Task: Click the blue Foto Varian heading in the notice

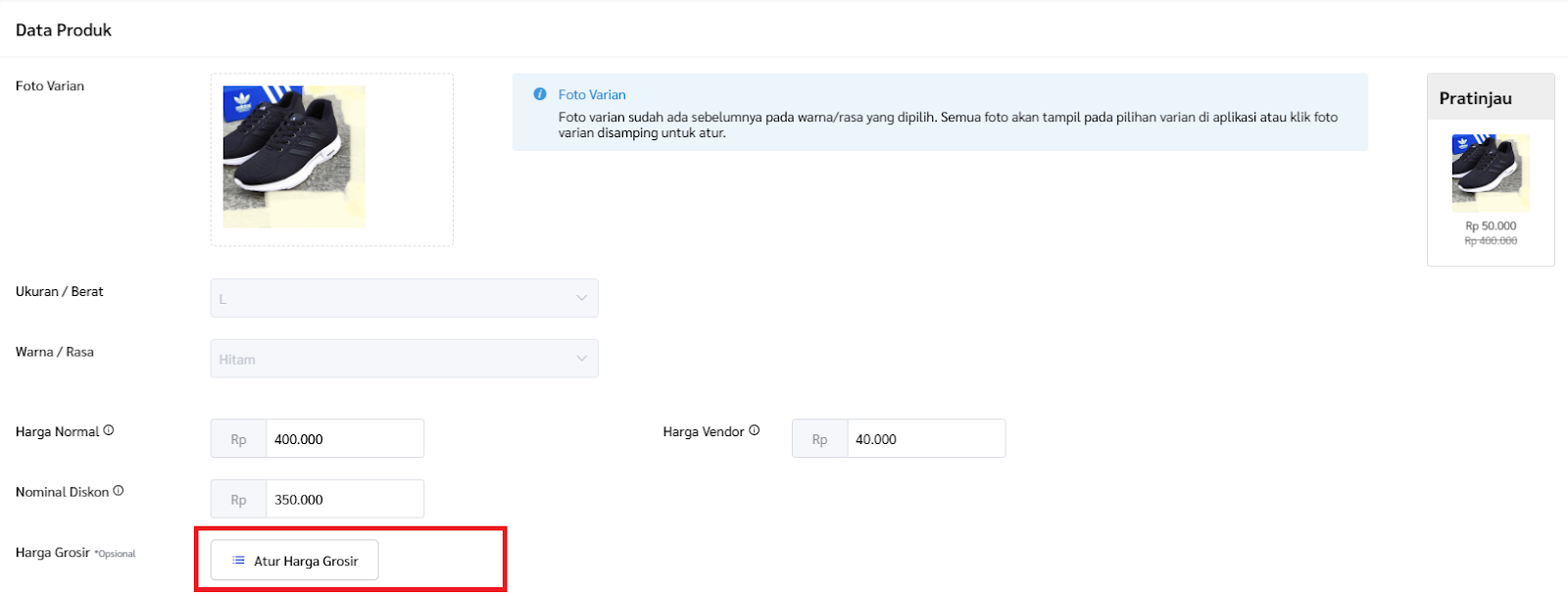Action: [592, 94]
